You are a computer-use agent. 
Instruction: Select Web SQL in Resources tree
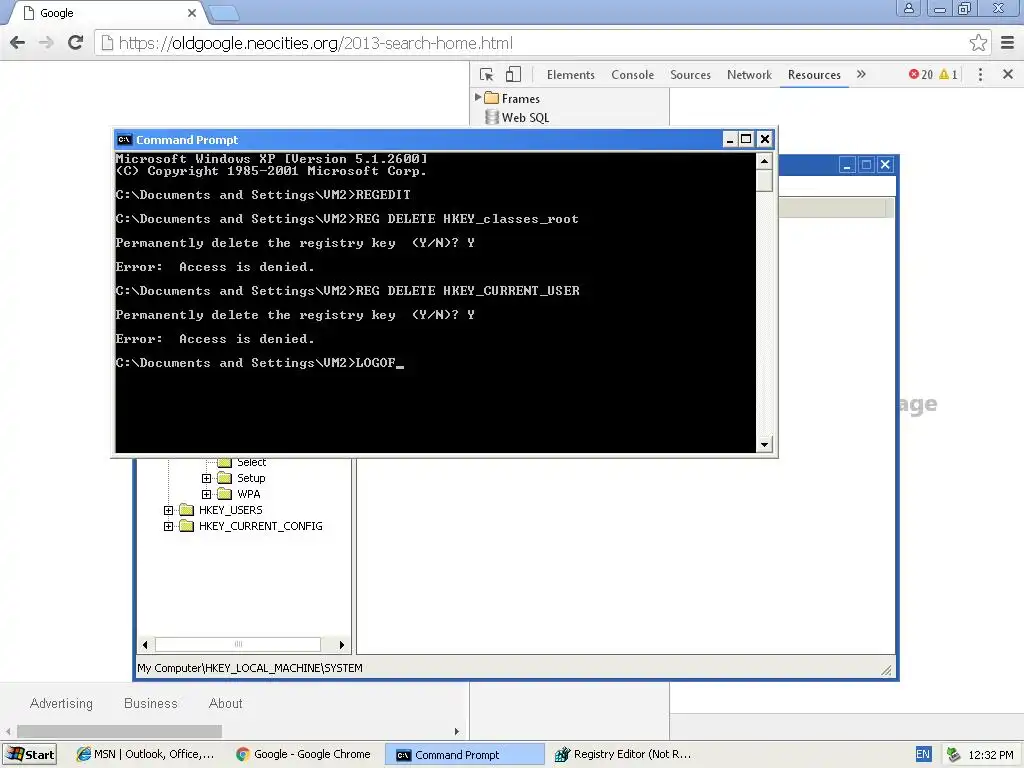point(517,118)
